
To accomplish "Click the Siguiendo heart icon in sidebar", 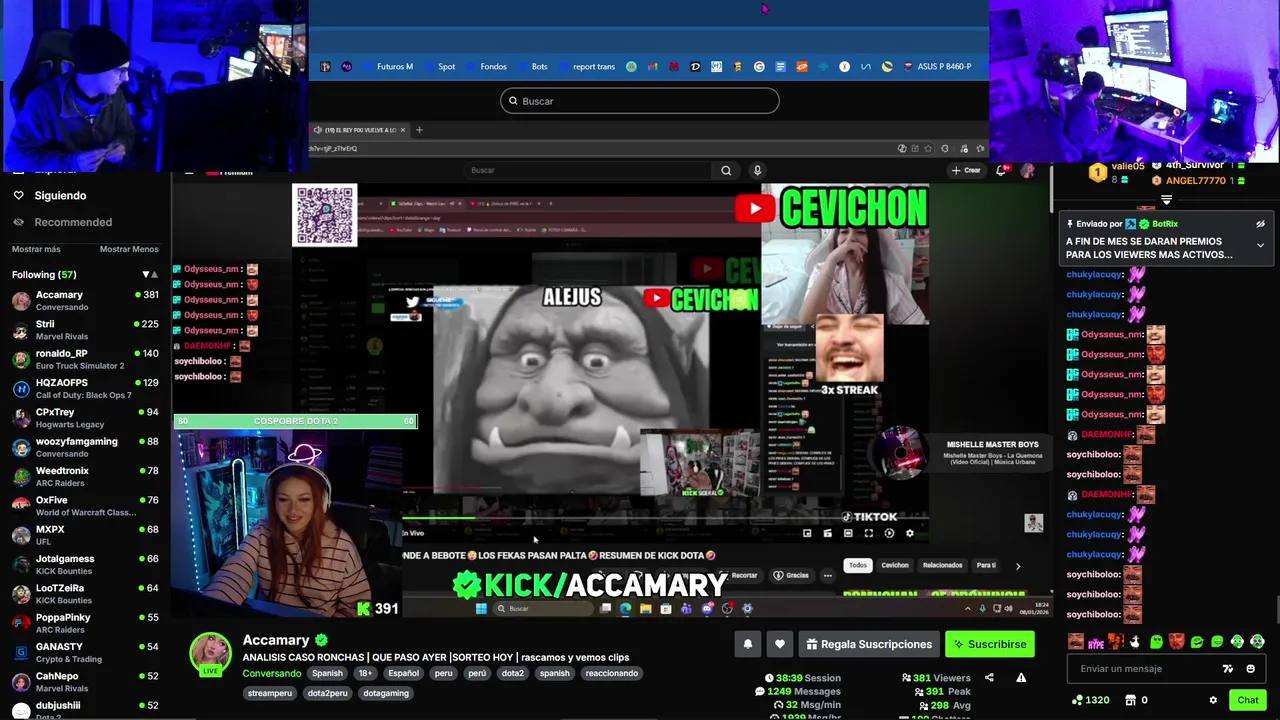I will tap(18, 195).
